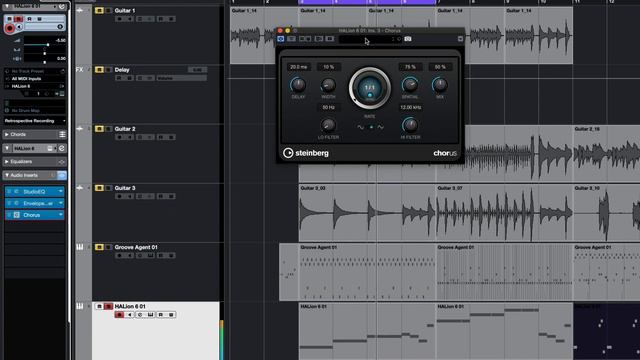Solo the Guitar 3 track
Viewport: 640px width, 360px height.
109,188
